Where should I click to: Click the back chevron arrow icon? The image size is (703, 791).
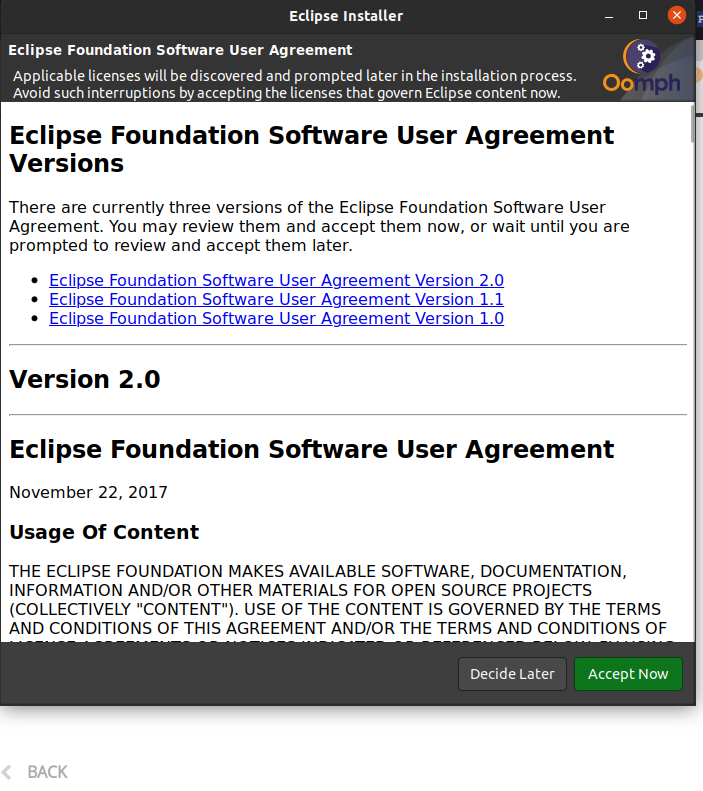(7, 772)
